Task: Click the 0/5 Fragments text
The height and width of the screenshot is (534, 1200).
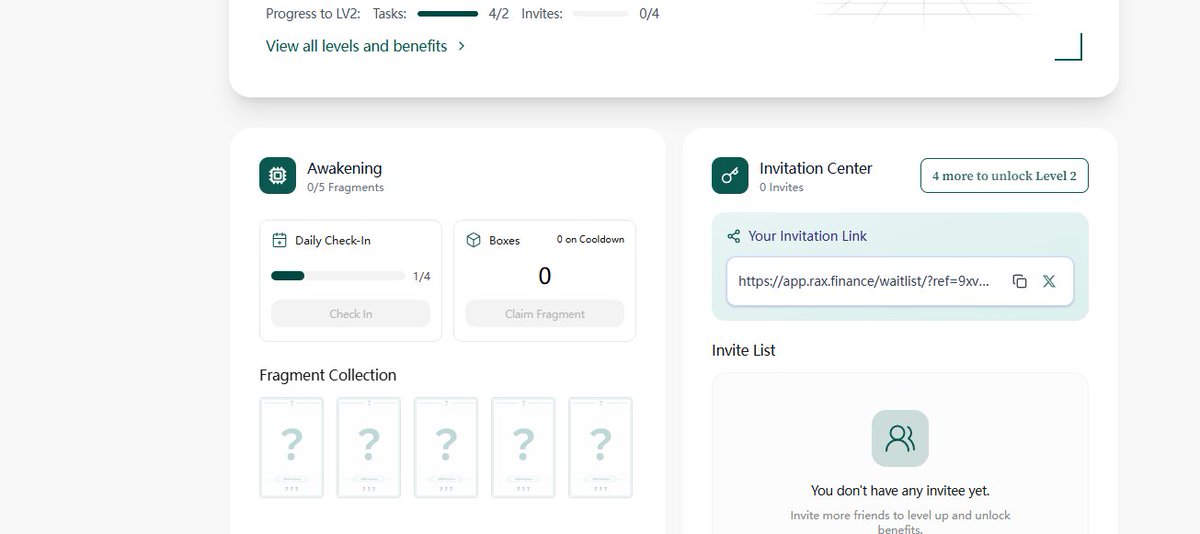Action: pos(345,187)
